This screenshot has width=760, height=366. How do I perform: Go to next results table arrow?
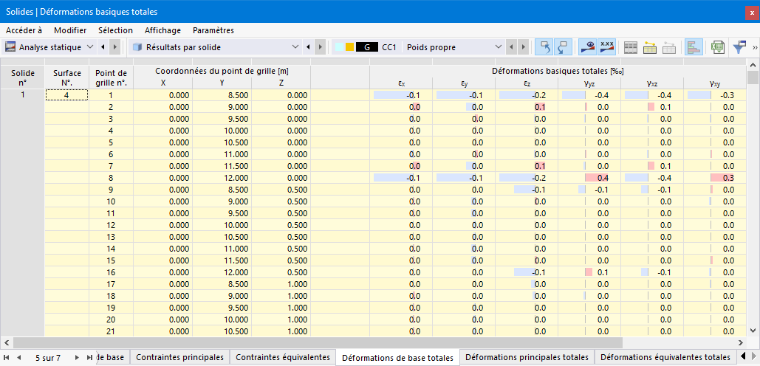tap(320, 48)
